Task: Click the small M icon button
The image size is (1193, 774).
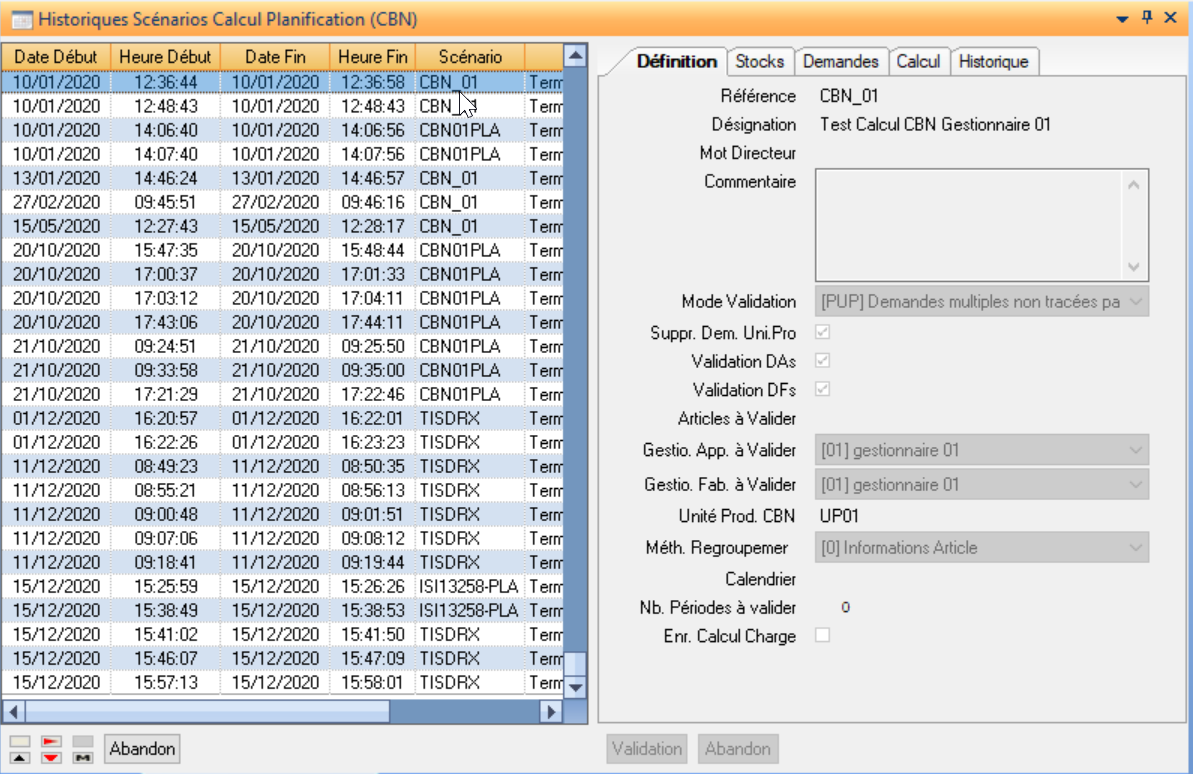Action: [x=83, y=757]
